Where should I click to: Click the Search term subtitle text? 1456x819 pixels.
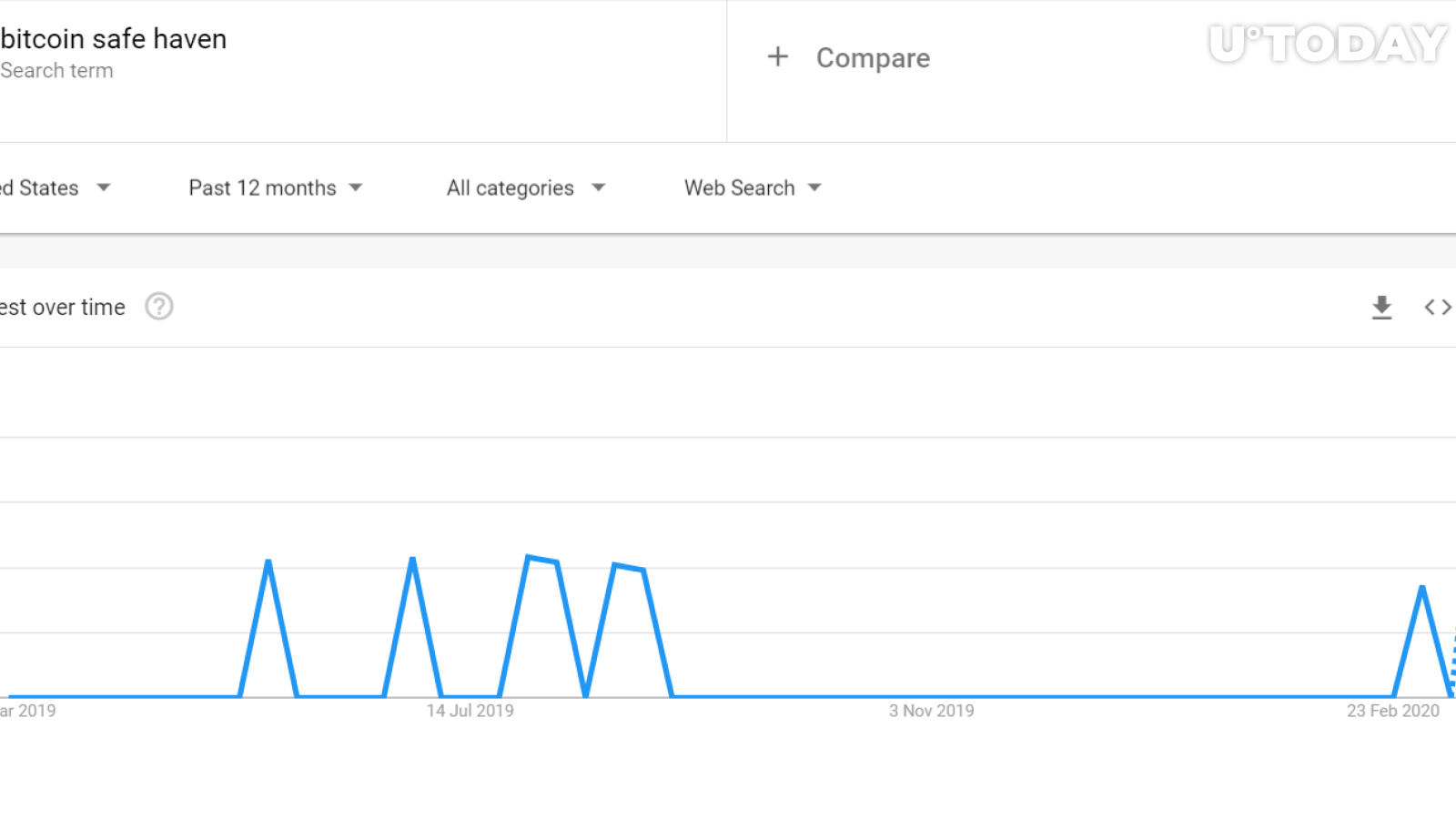57,71
